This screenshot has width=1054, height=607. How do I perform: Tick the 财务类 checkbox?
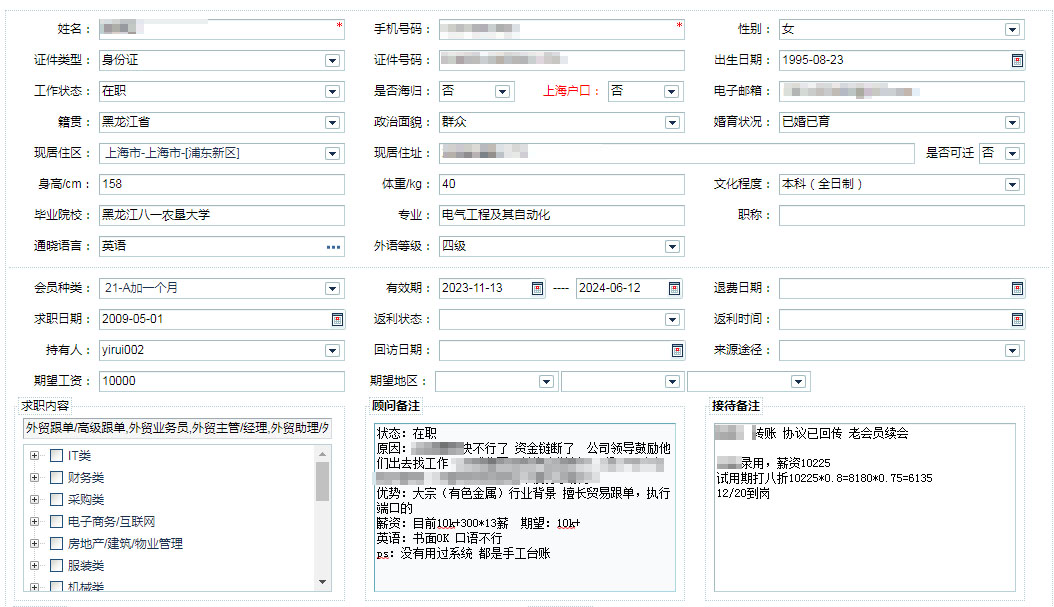coord(56,478)
